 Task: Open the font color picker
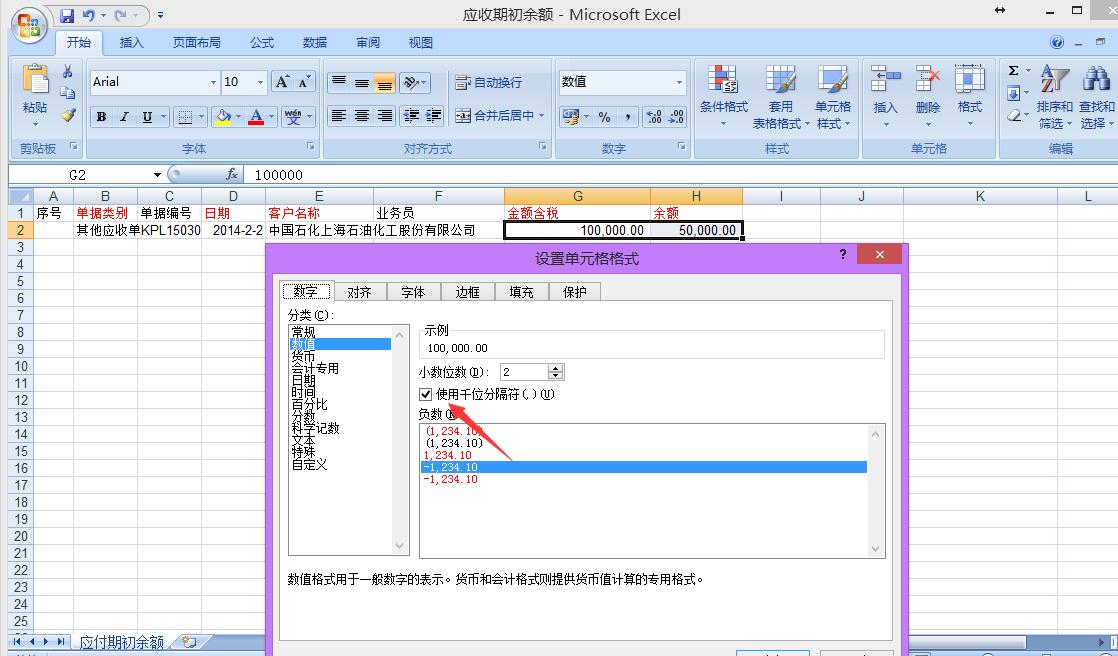[270, 117]
